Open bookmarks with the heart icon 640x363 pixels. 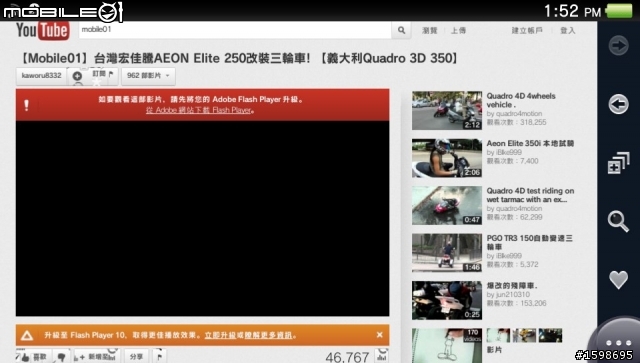[618, 280]
